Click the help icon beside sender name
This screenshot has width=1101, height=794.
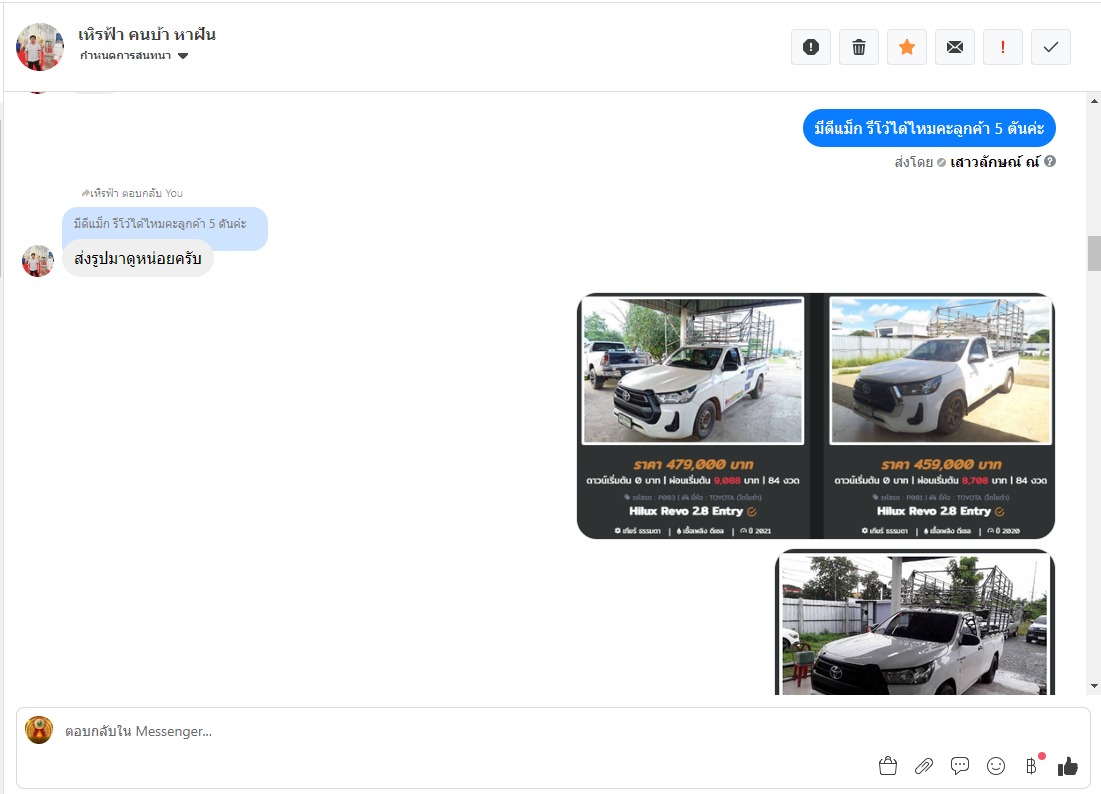1050,161
